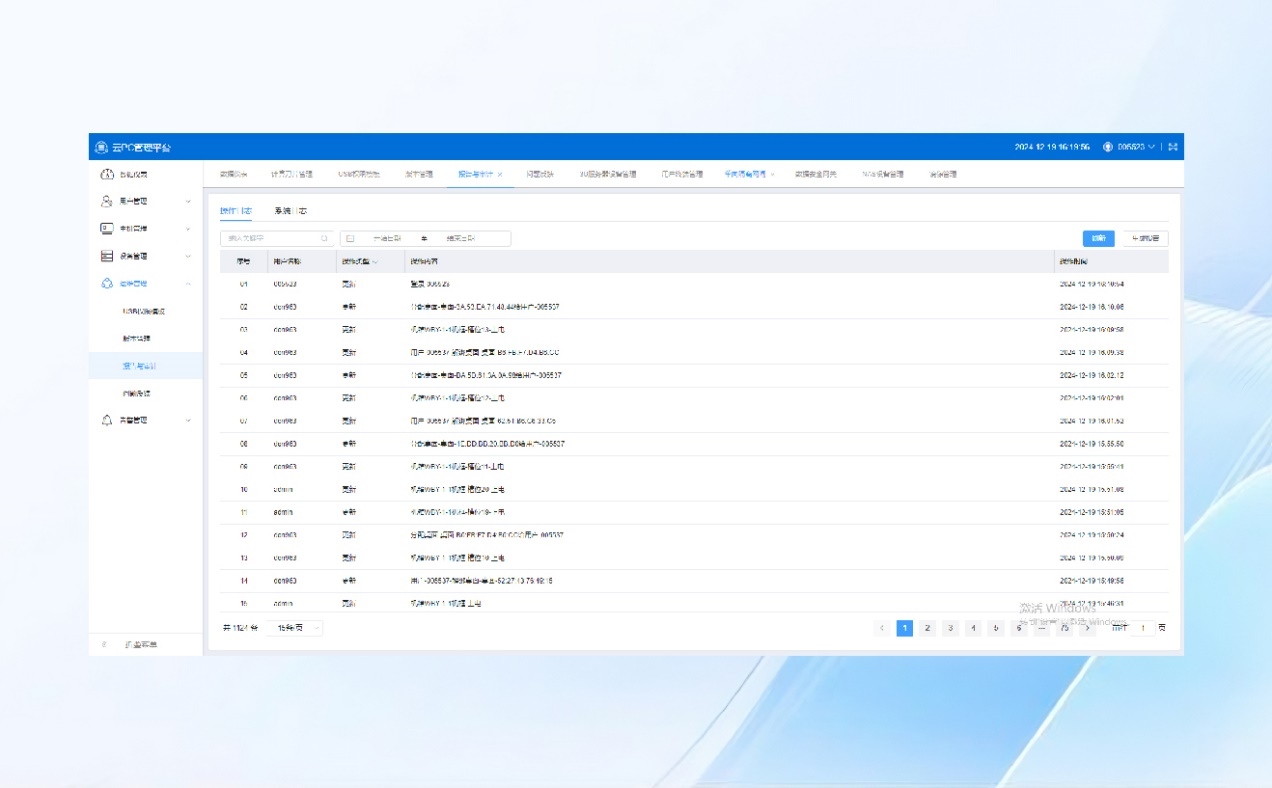Select current page 1 button
Viewport: 1272px width, 788px height.
tap(905, 628)
